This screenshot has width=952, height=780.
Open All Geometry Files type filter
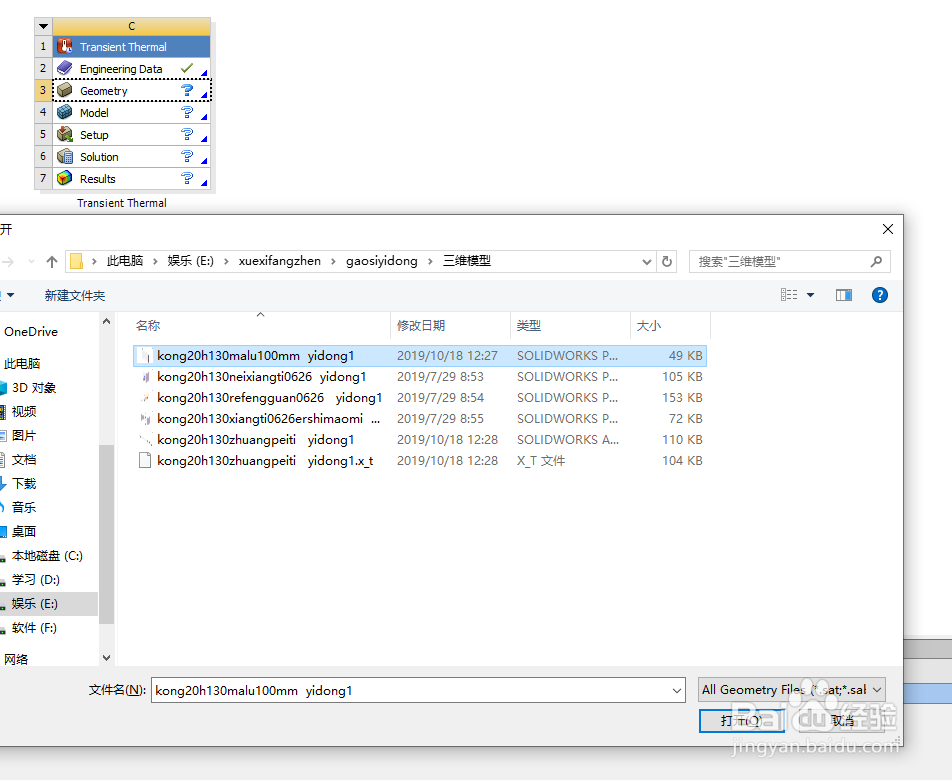click(792, 690)
